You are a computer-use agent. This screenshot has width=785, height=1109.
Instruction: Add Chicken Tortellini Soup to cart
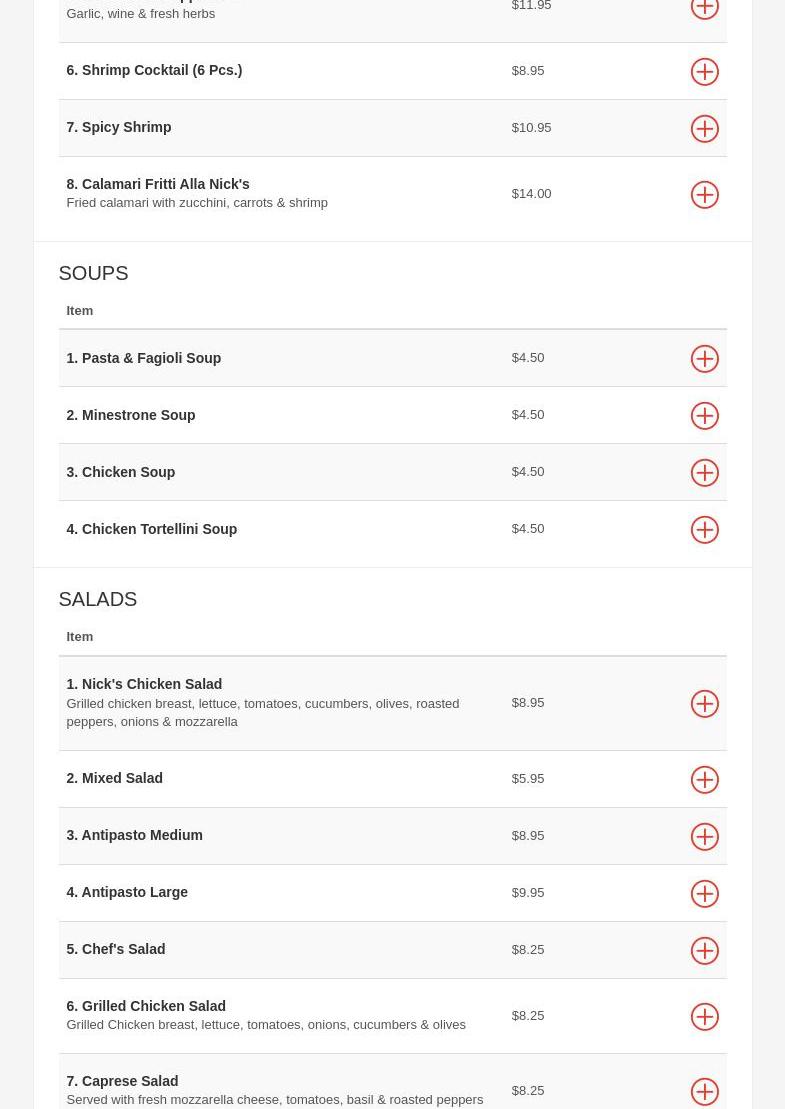704,530
